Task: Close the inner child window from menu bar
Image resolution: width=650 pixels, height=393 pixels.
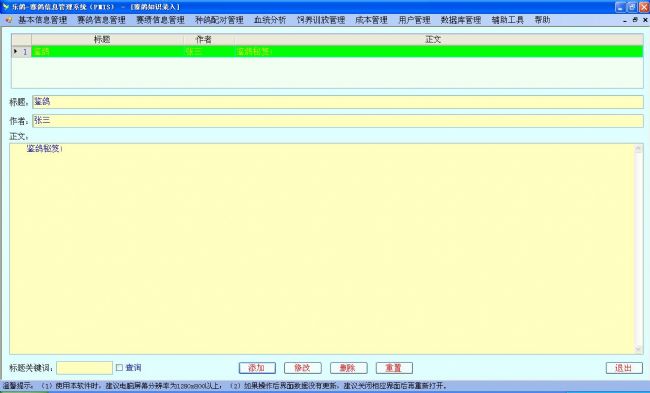Action: coord(645,20)
